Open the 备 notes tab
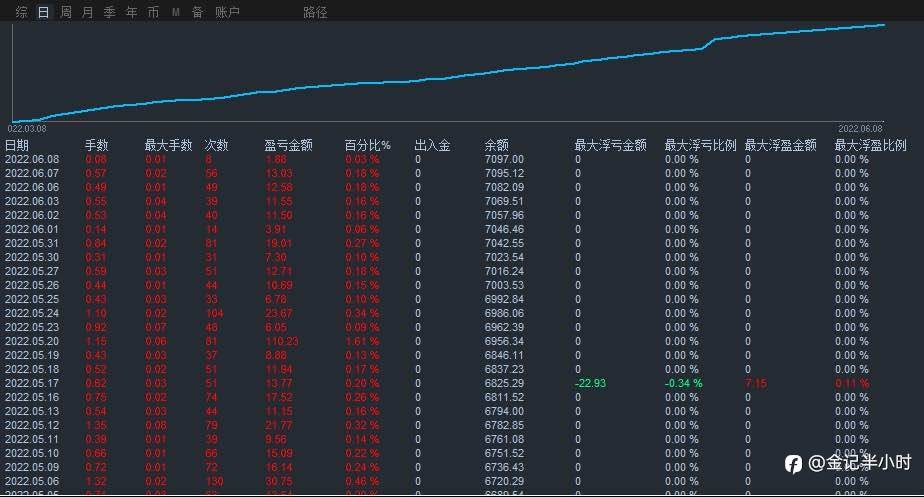The image size is (924, 497). 197,12
